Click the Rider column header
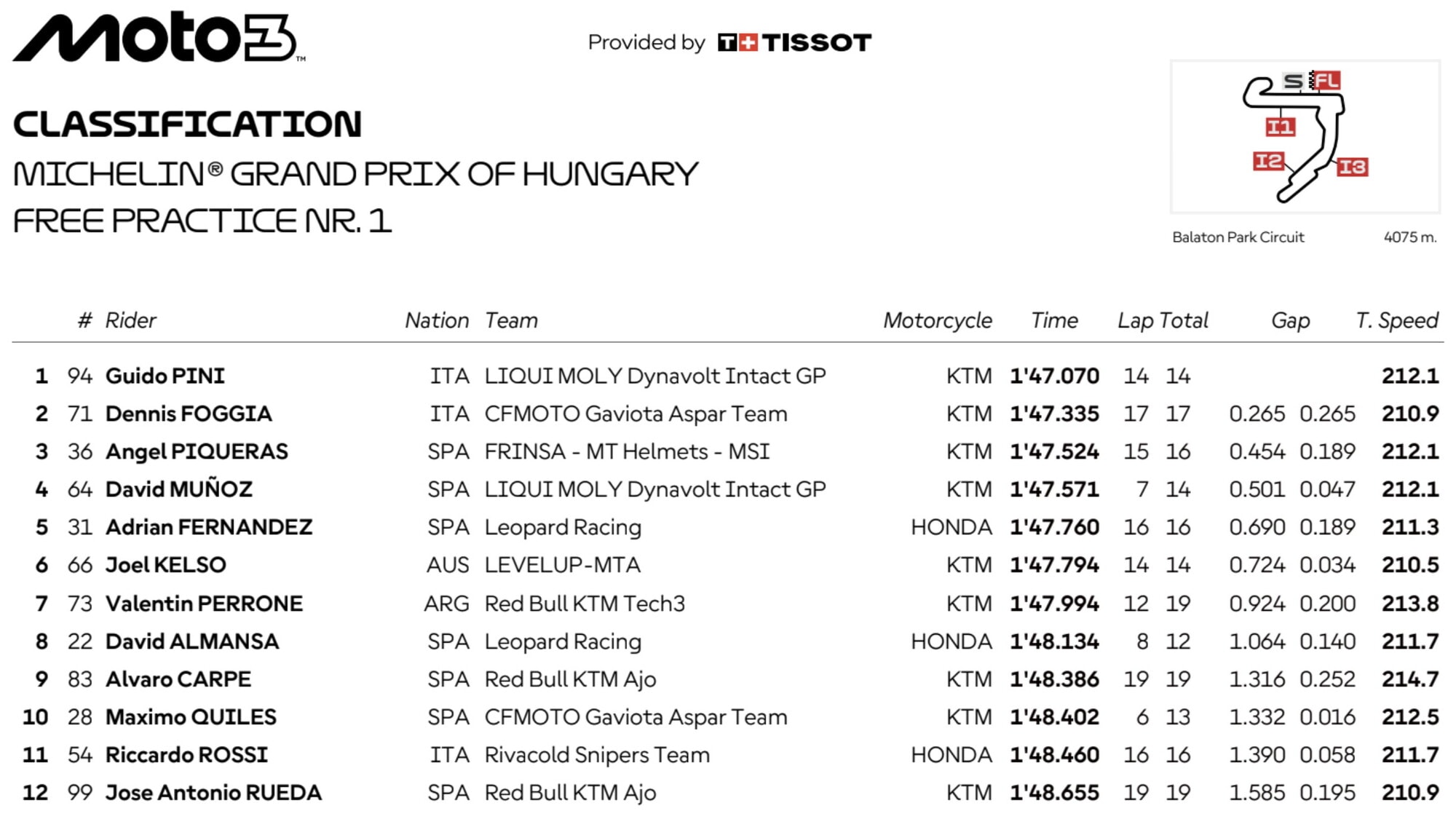 click(x=130, y=320)
